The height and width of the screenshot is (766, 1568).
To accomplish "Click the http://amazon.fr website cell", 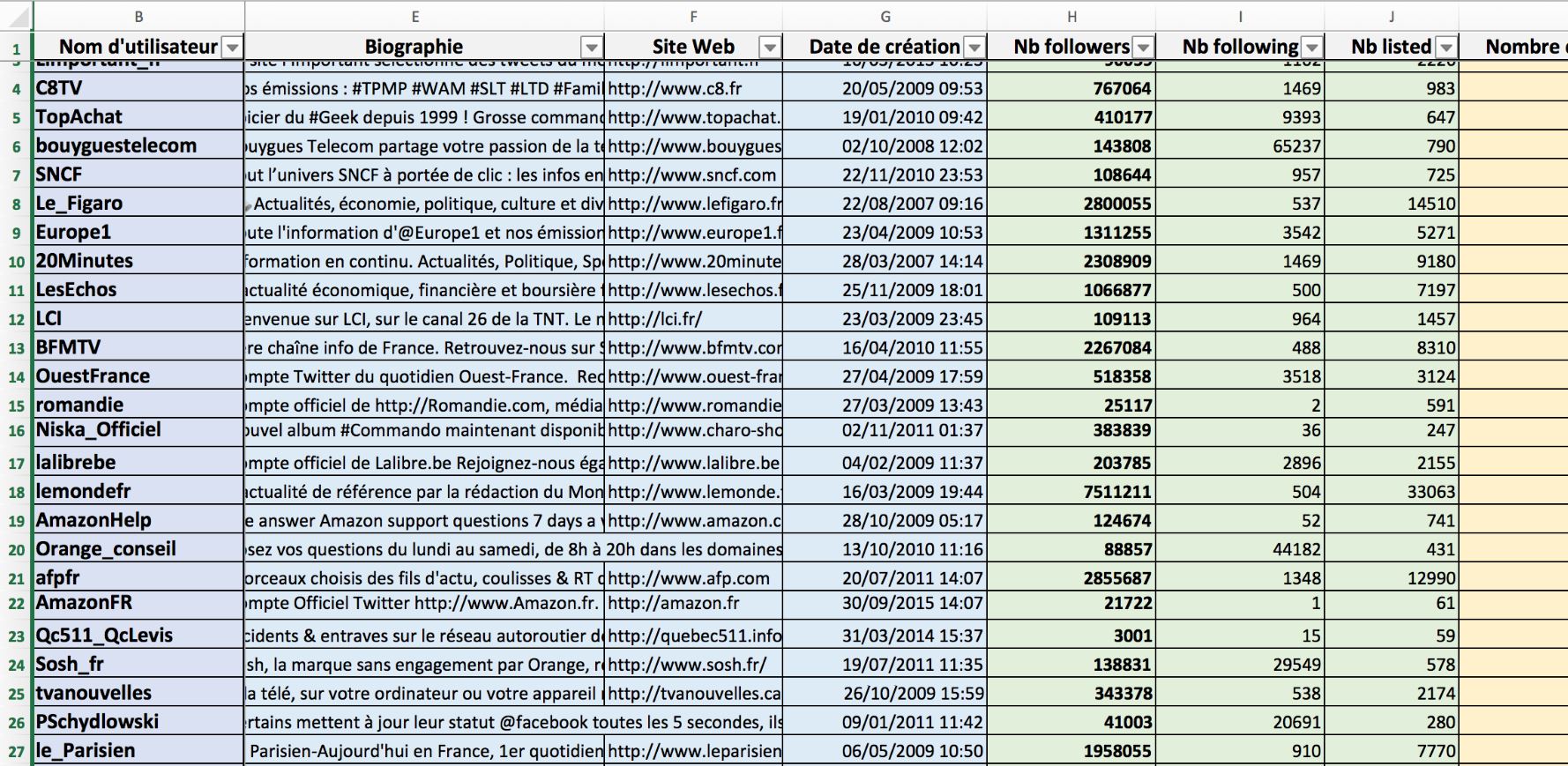I will [x=693, y=605].
